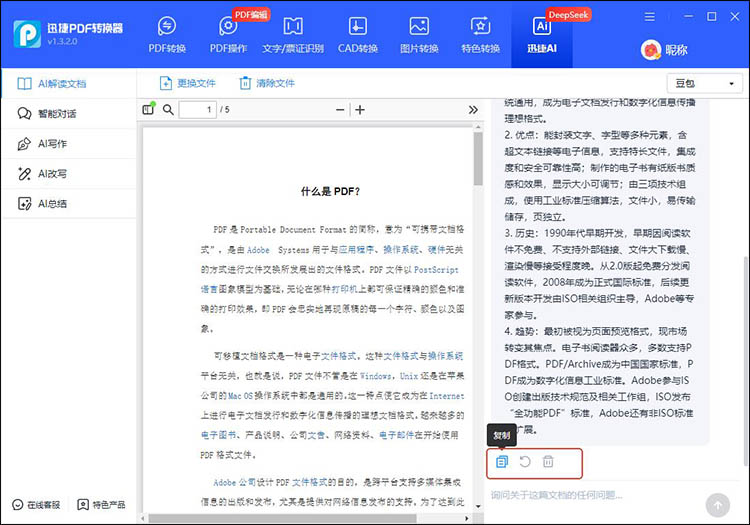Click the Adobe link in the first paragraph
This screenshot has height=525, width=750.
click(x=258, y=250)
